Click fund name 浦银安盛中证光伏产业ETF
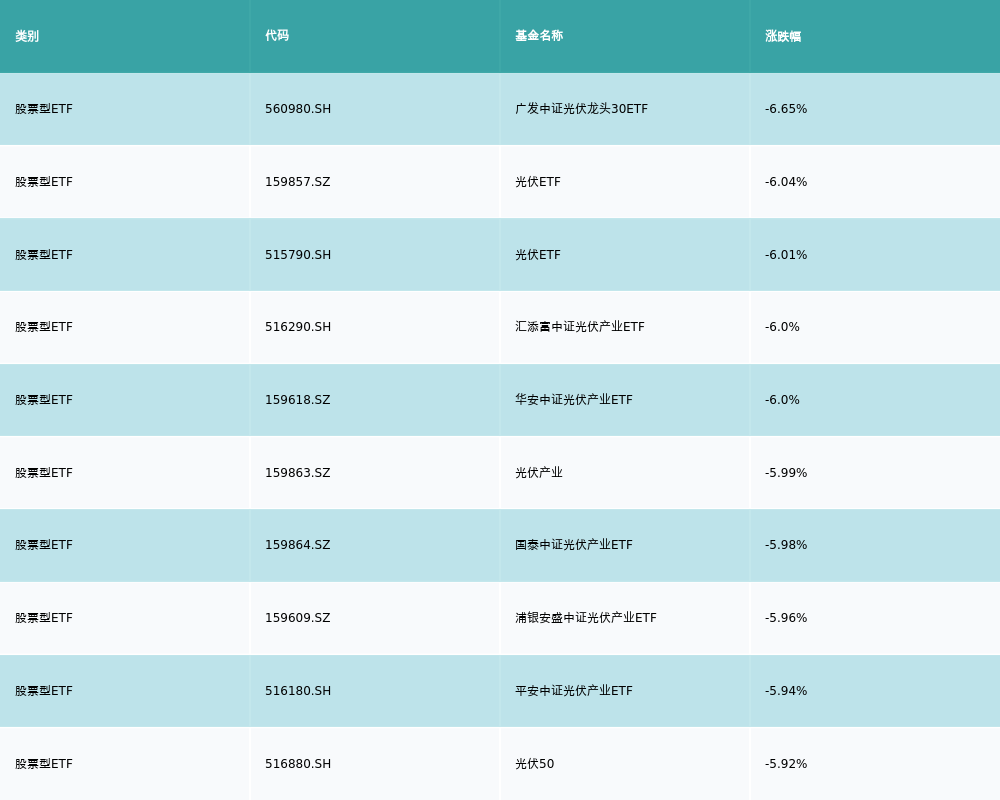Viewport: 1000px width, 800px height. click(x=586, y=618)
